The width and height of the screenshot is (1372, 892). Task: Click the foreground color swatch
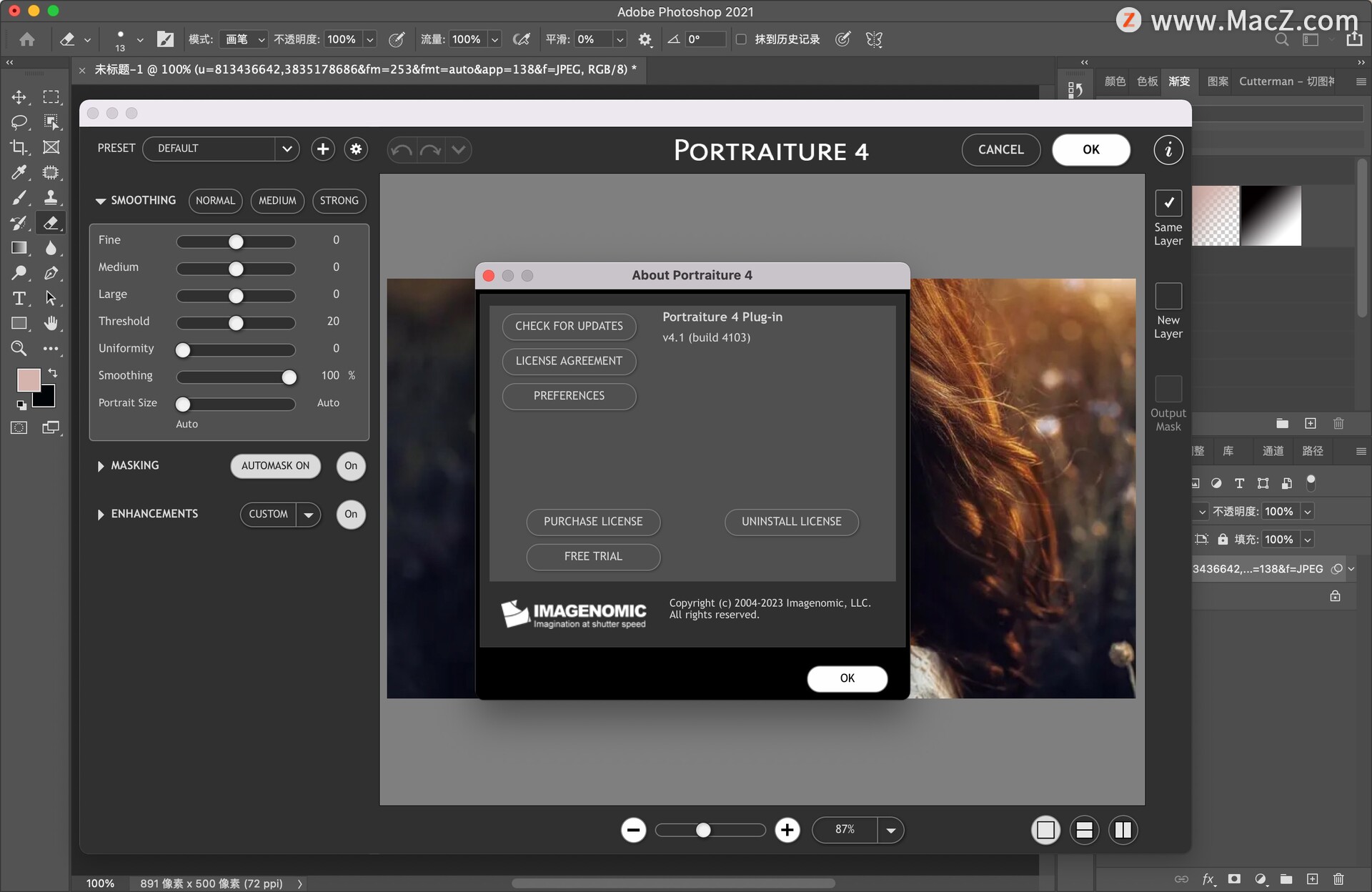28,380
